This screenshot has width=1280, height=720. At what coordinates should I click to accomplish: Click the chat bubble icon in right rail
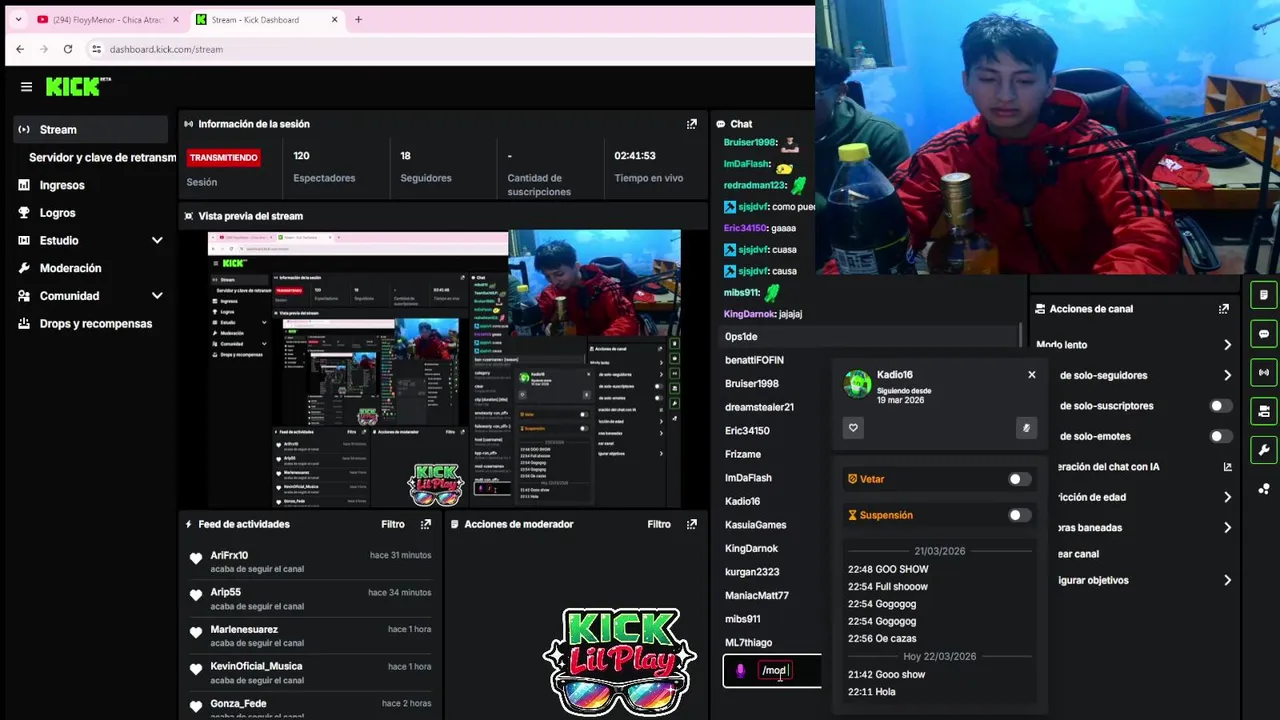(x=1264, y=334)
